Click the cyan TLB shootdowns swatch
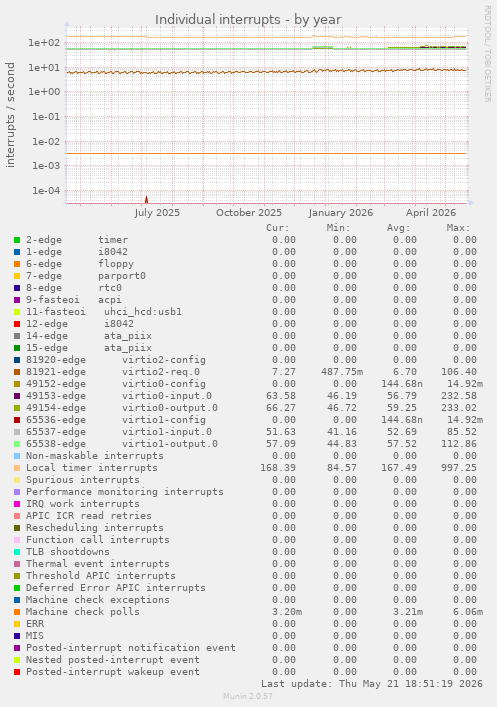This screenshot has height=707, width=497. (x=17, y=552)
